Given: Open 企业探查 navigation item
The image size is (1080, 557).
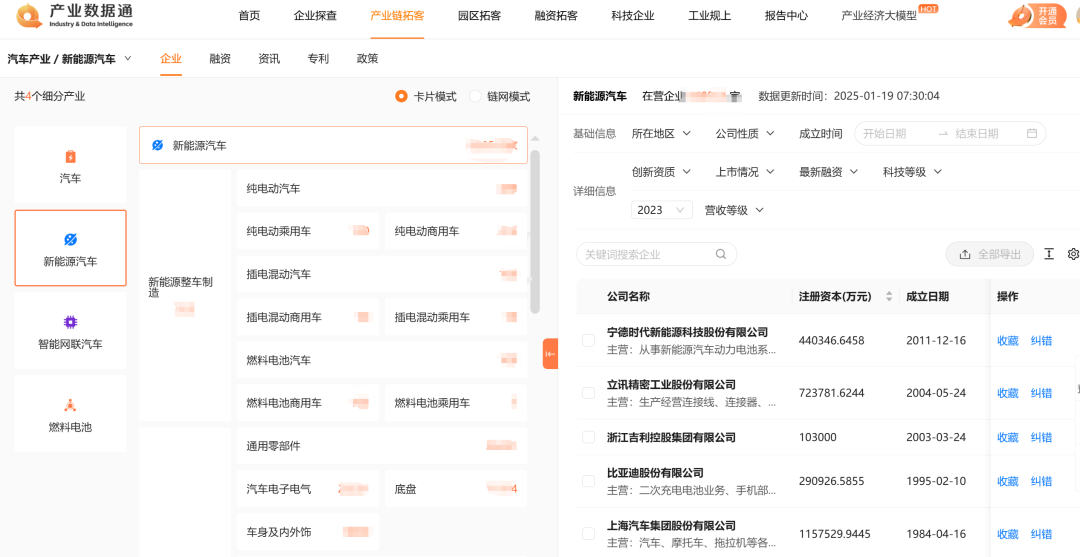Looking at the screenshot, I should (315, 16).
